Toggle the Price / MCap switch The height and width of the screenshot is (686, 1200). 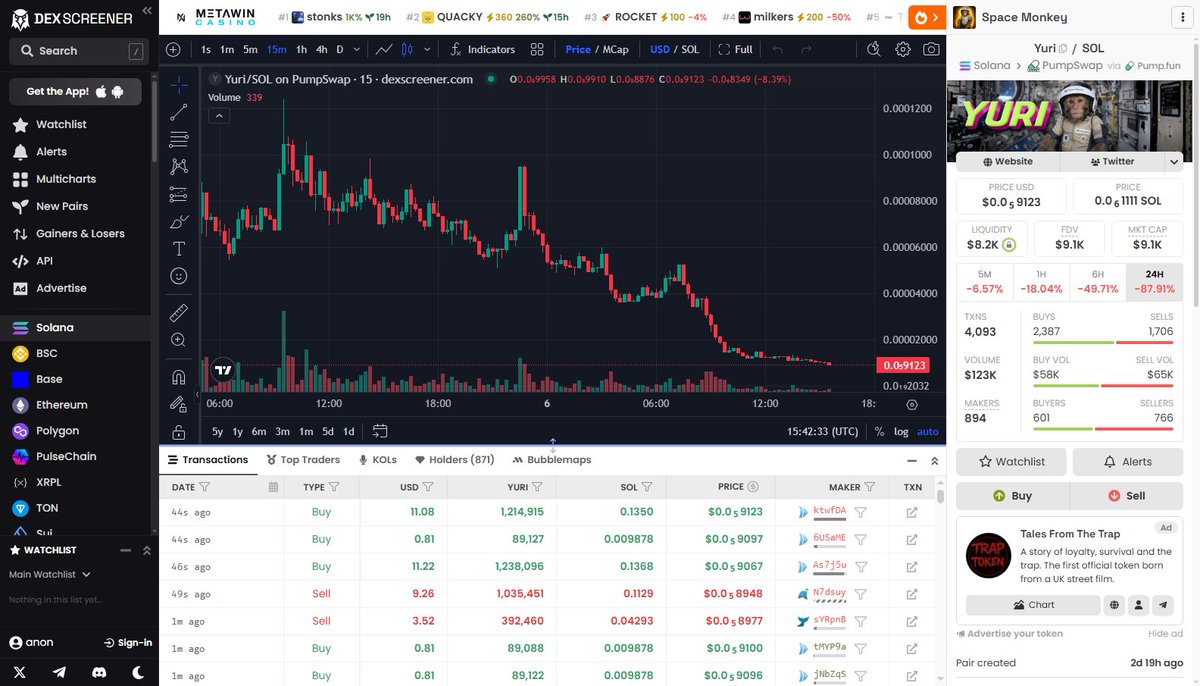(x=597, y=49)
